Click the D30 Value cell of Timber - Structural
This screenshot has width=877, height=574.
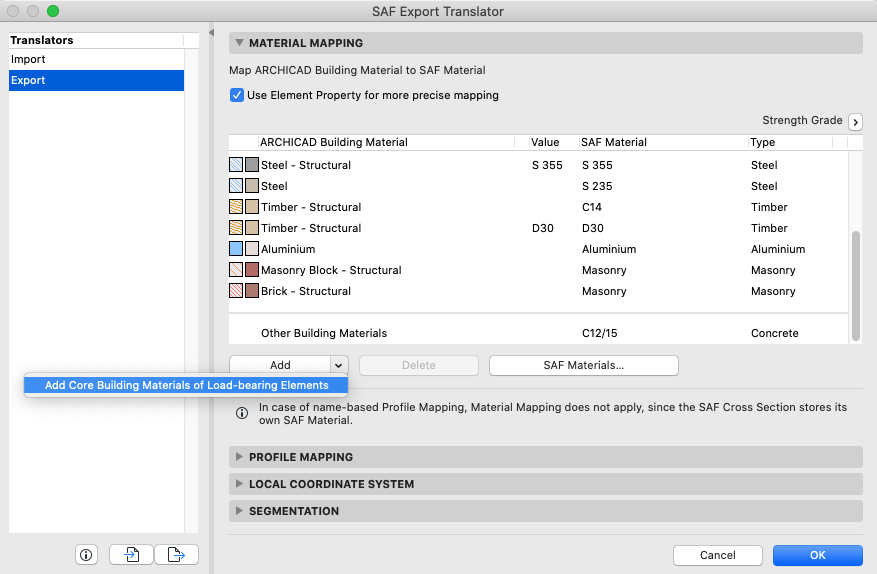543,228
